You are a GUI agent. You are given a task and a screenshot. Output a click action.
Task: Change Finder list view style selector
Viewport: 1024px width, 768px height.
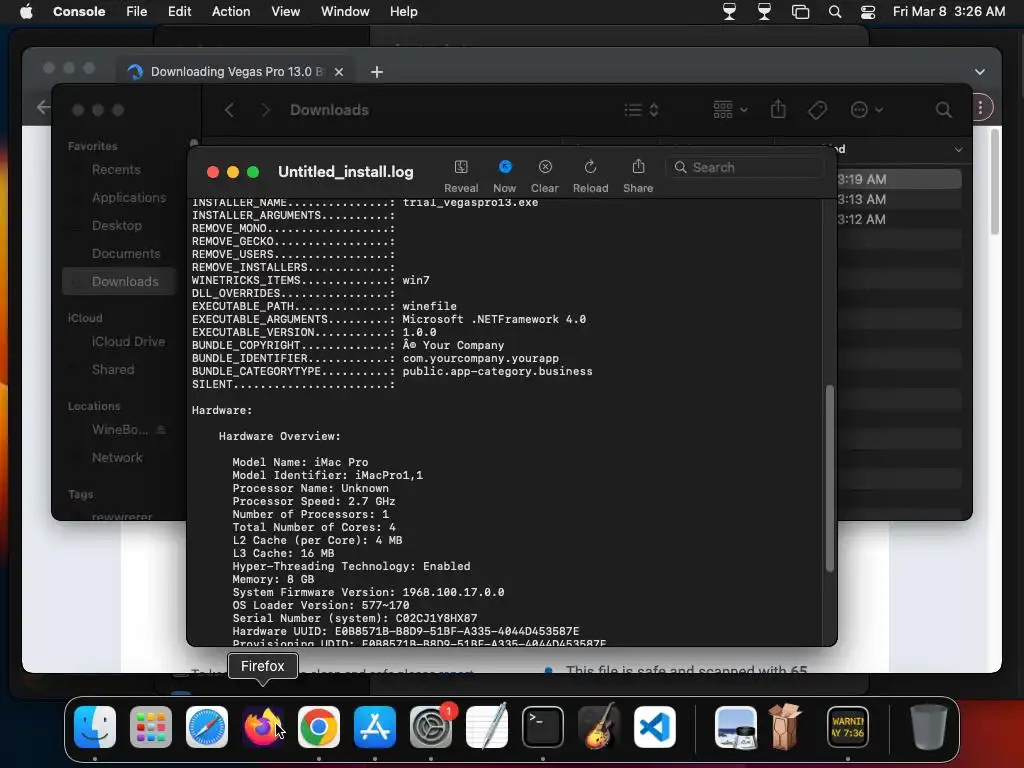pos(641,110)
